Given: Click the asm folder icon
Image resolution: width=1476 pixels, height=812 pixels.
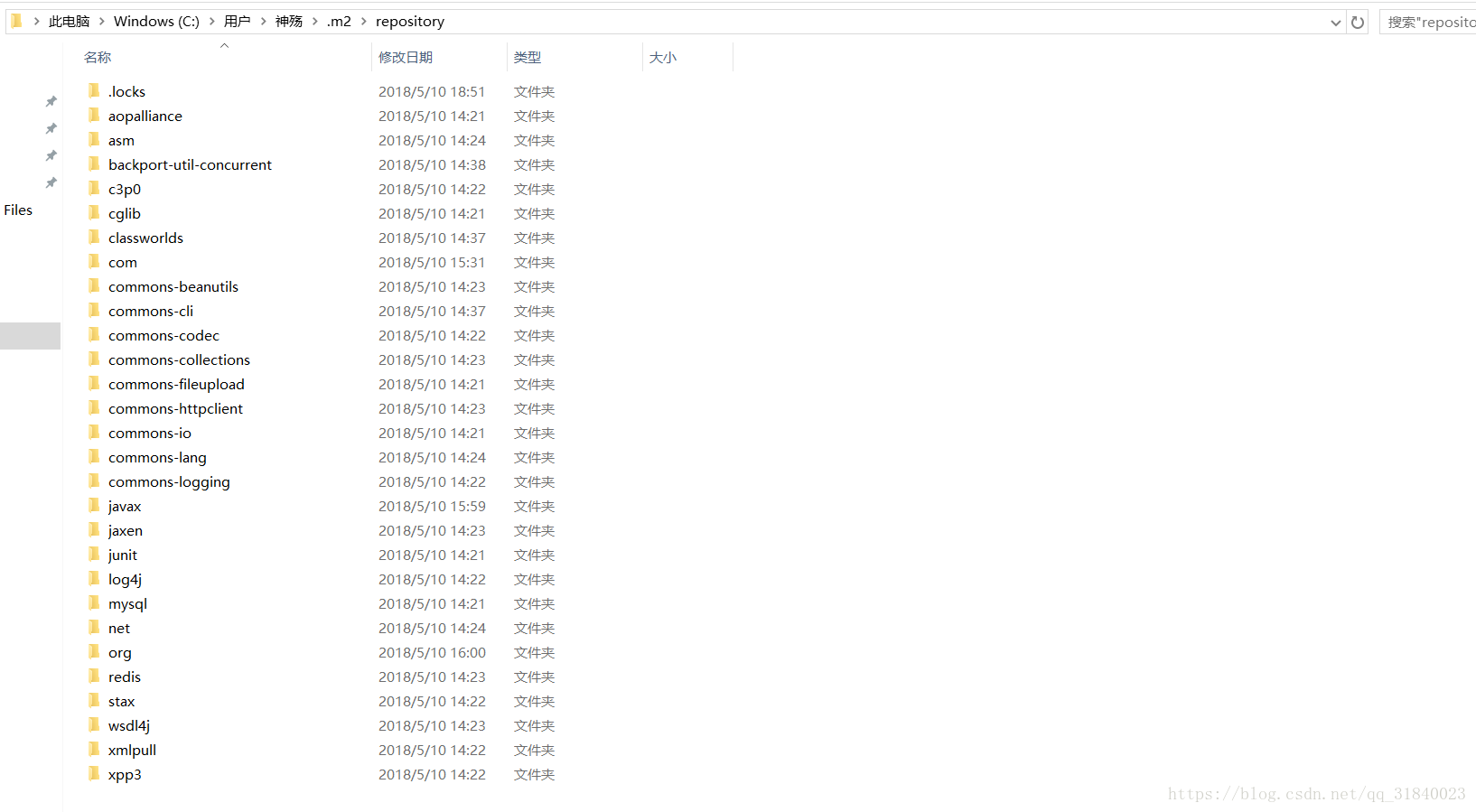Looking at the screenshot, I should 94,139.
